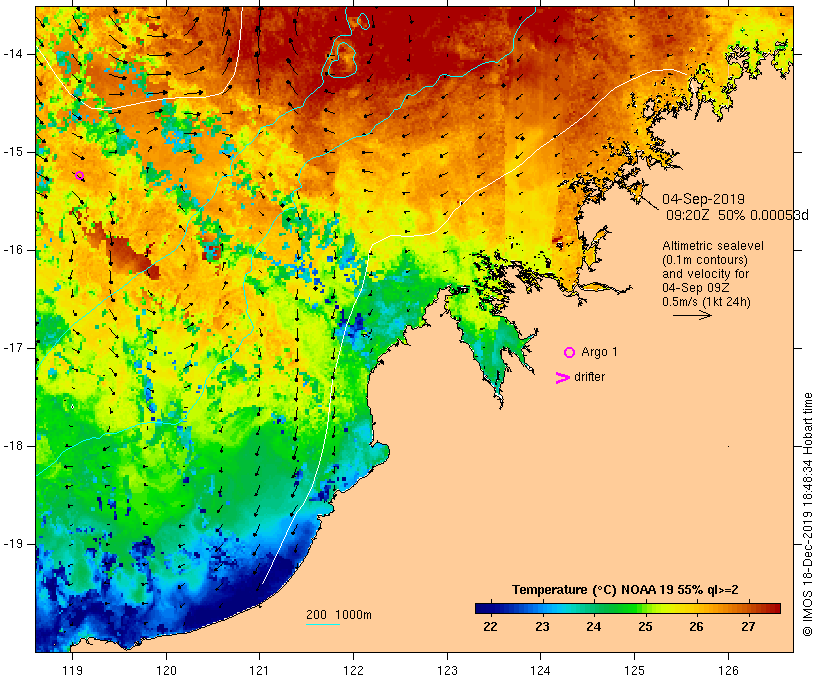Screen dimensions: 820x680
Task: Click the -16 latitude axis label
Action: tap(13, 250)
